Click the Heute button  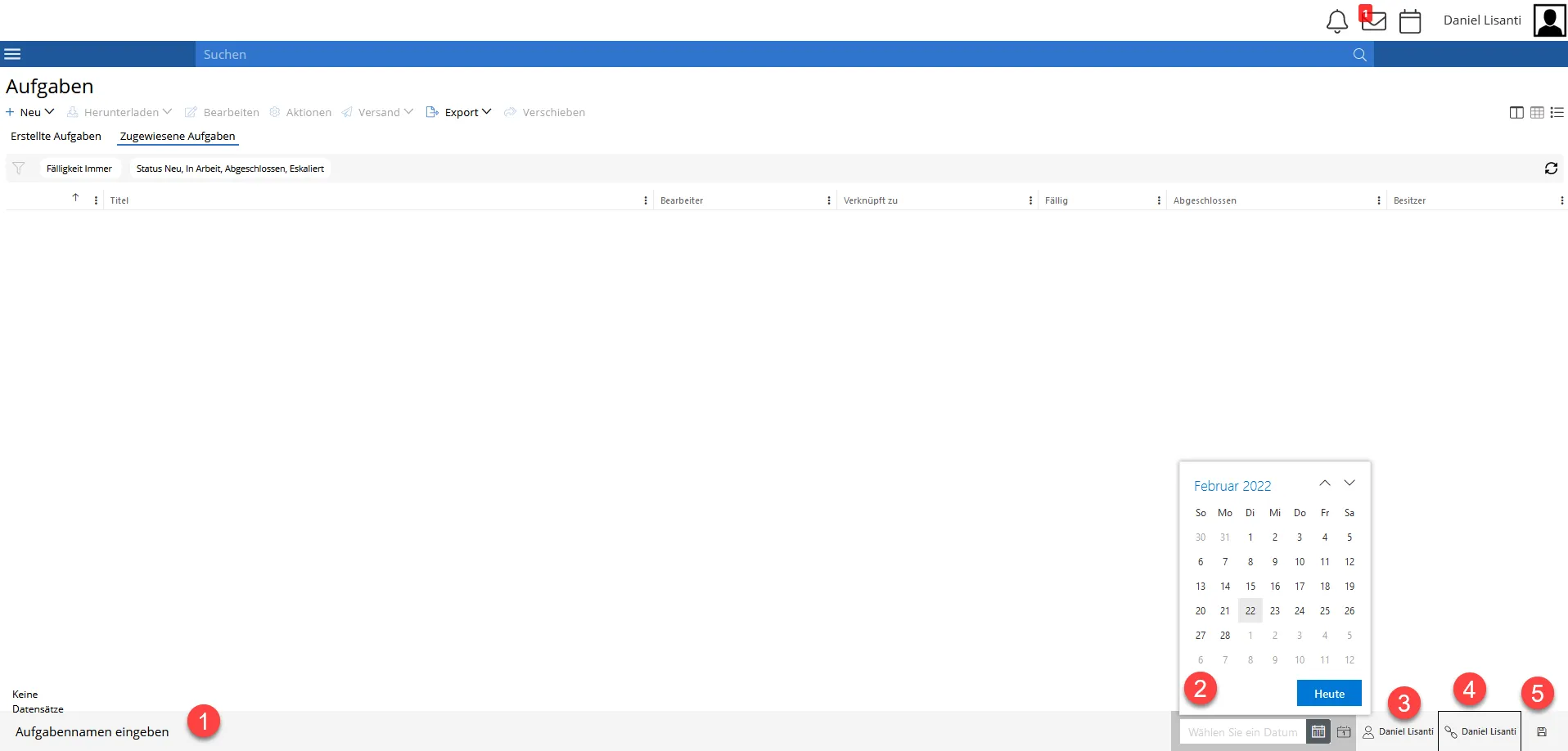(x=1329, y=693)
